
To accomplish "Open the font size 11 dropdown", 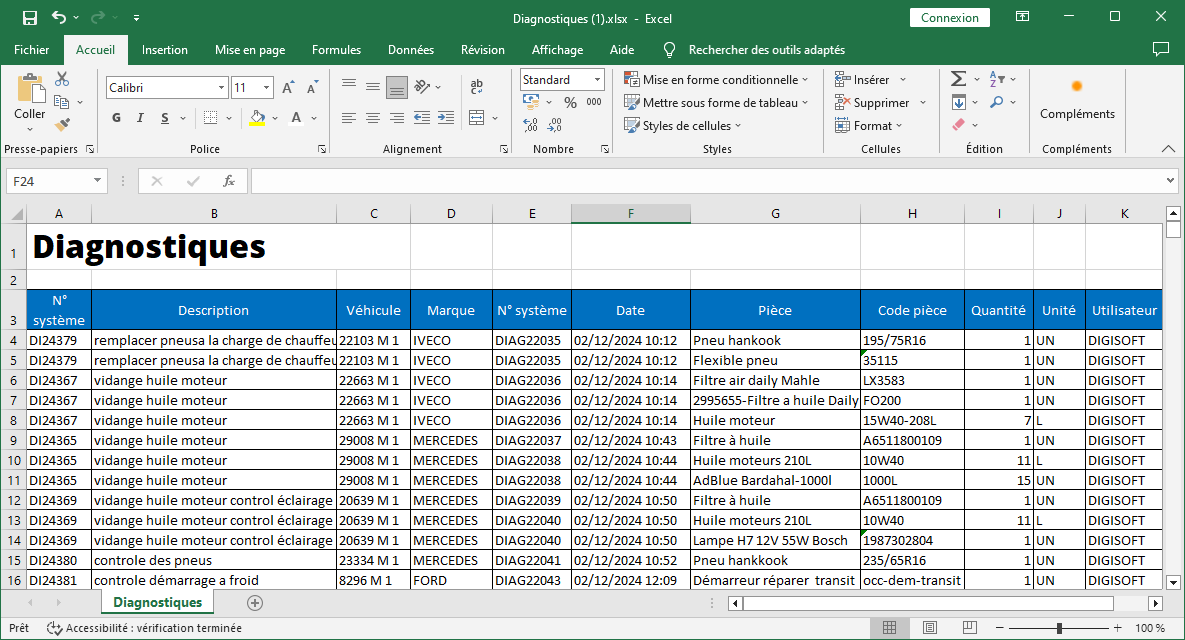I will pyautogui.click(x=266, y=88).
